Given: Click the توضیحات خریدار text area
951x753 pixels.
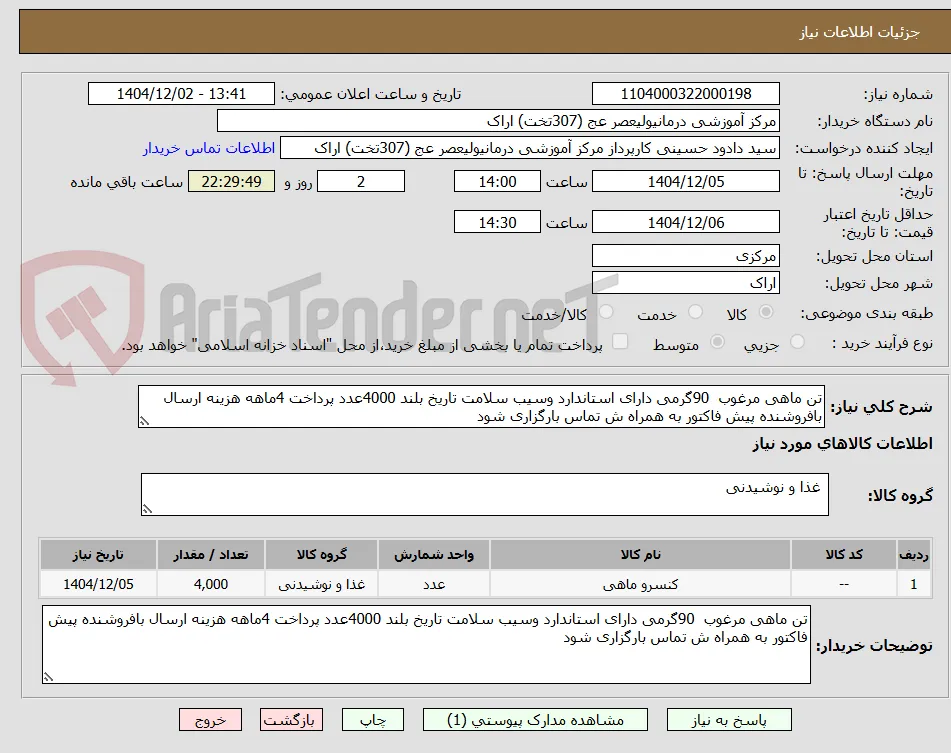Looking at the screenshot, I should click(x=426, y=644).
